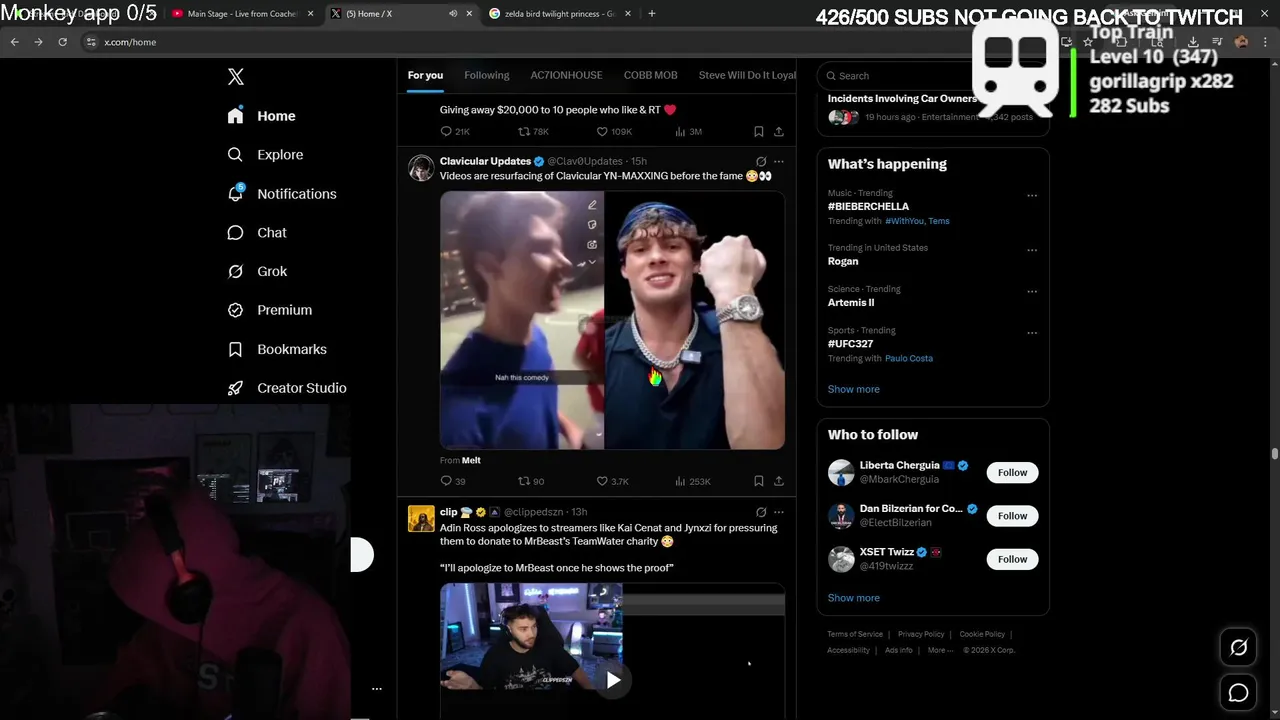Screen dimensions: 1280x720
Task: Switch to zelda bird twilight princess tab
Action: tap(560, 14)
